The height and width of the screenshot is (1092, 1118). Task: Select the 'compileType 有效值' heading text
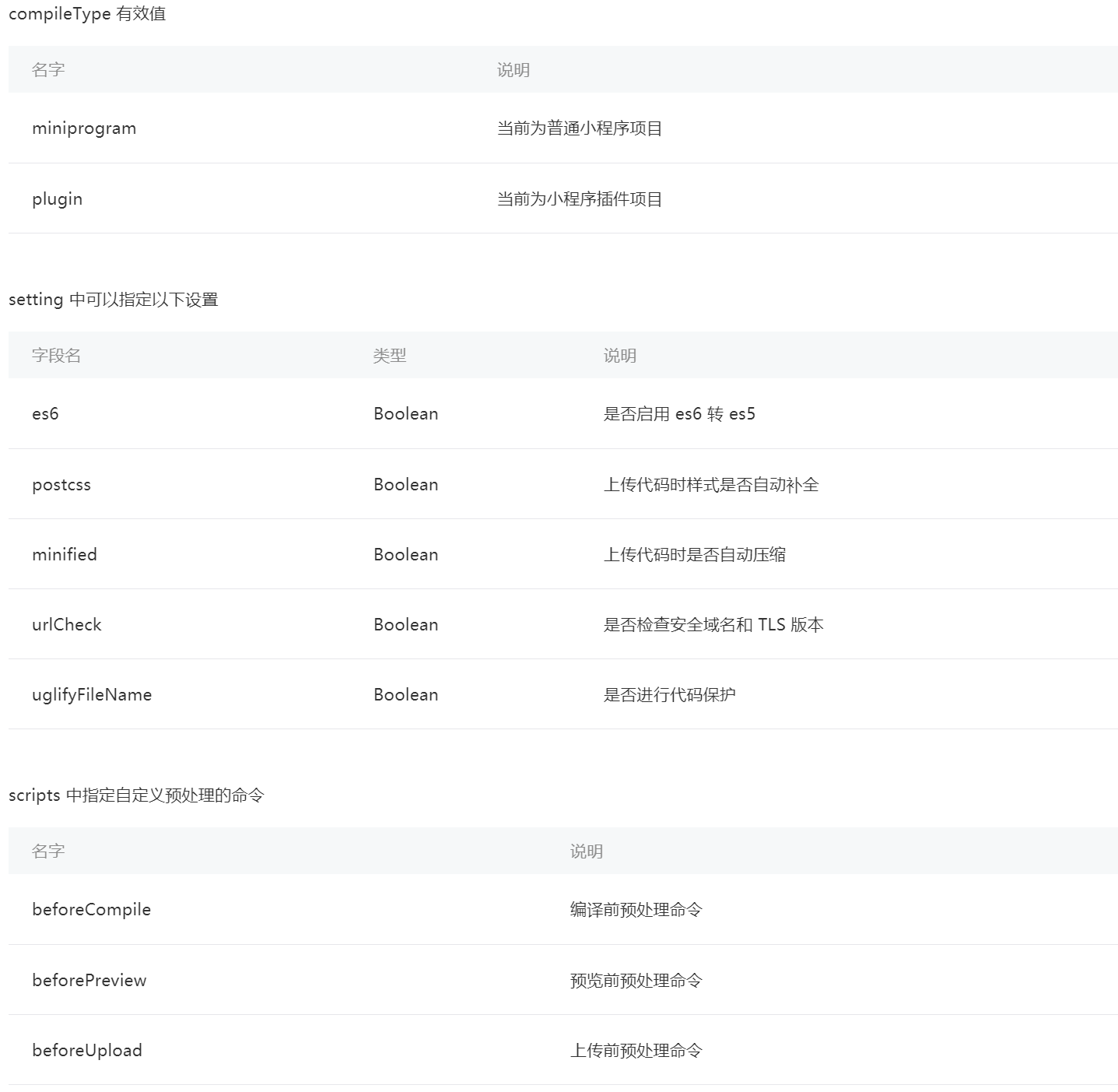coord(87,14)
